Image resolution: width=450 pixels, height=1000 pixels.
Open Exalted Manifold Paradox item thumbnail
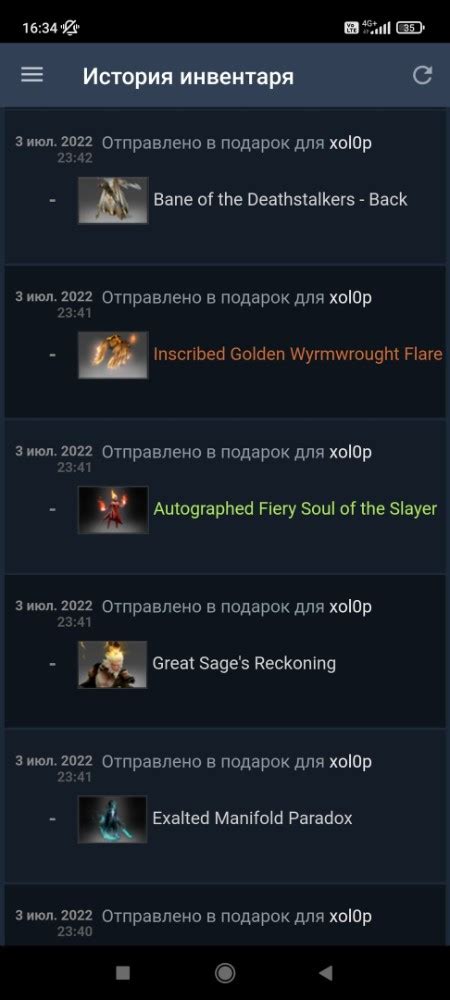click(113, 819)
